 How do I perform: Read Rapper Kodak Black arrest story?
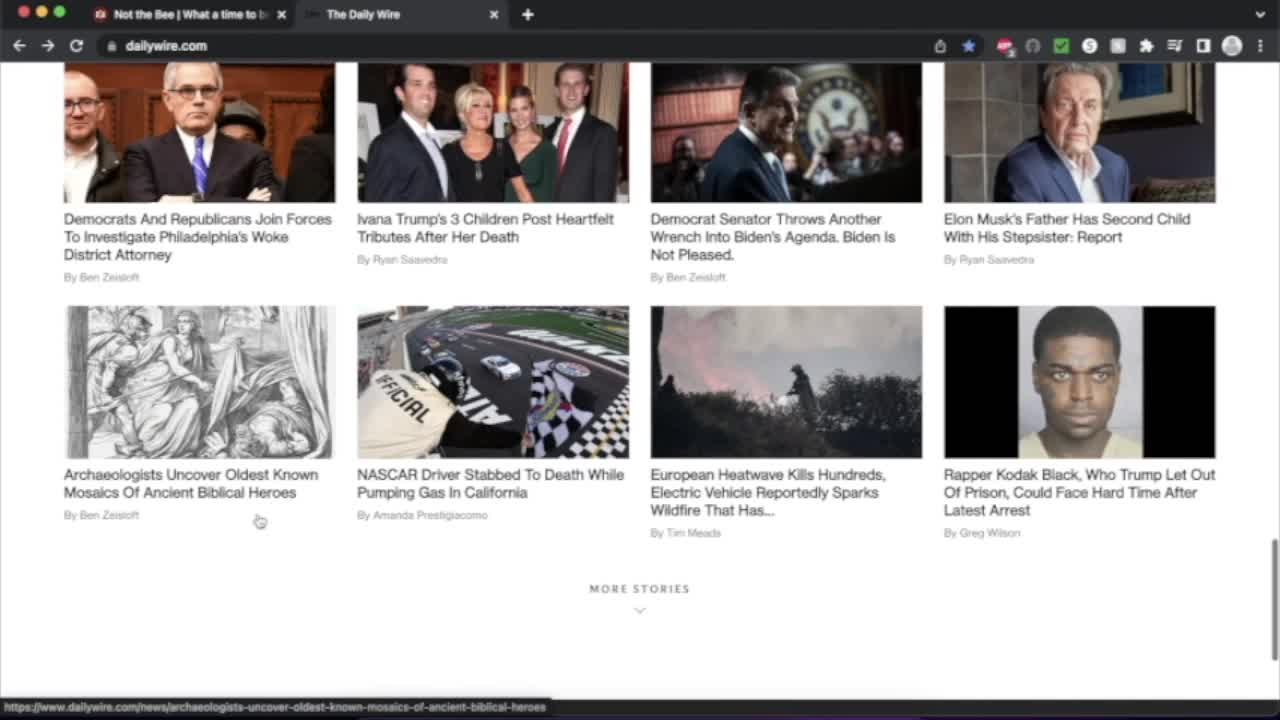click(x=1079, y=493)
